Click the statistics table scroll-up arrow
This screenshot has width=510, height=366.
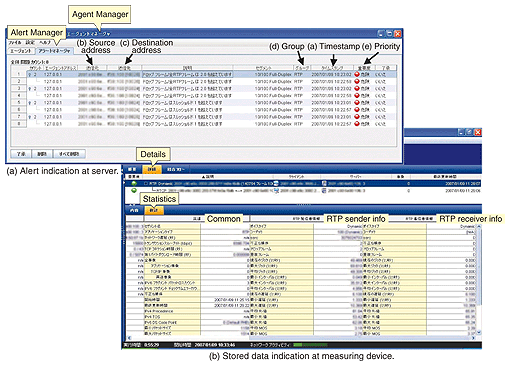(479, 226)
